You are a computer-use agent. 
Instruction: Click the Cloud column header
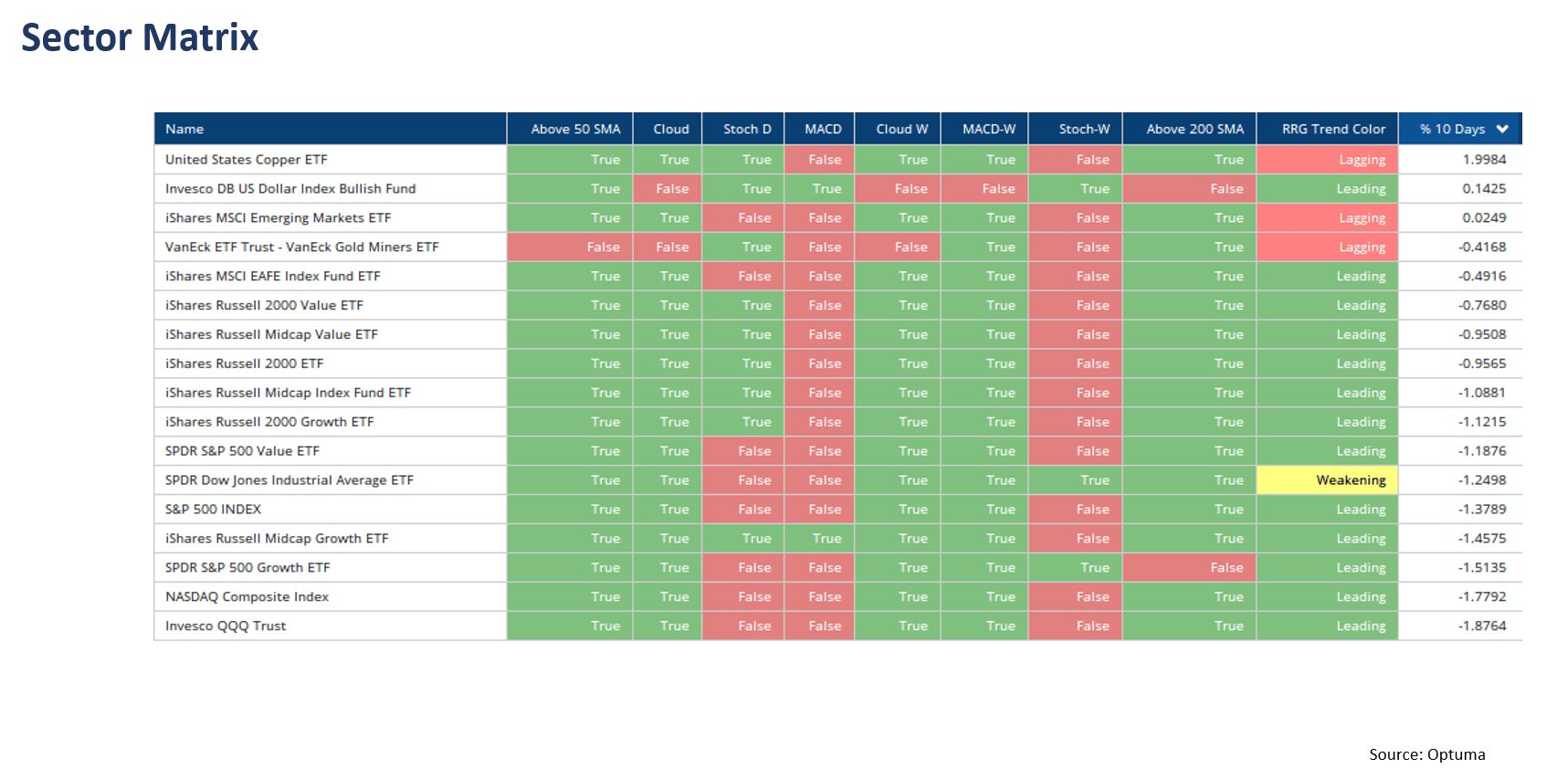click(x=668, y=129)
